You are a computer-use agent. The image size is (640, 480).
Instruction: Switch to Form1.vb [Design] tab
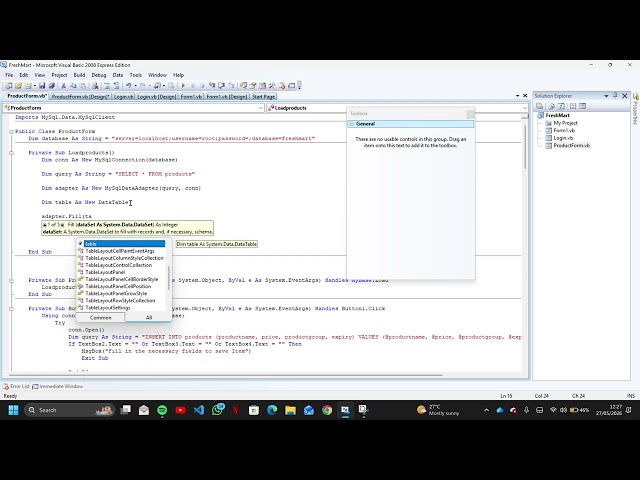click(x=227, y=97)
